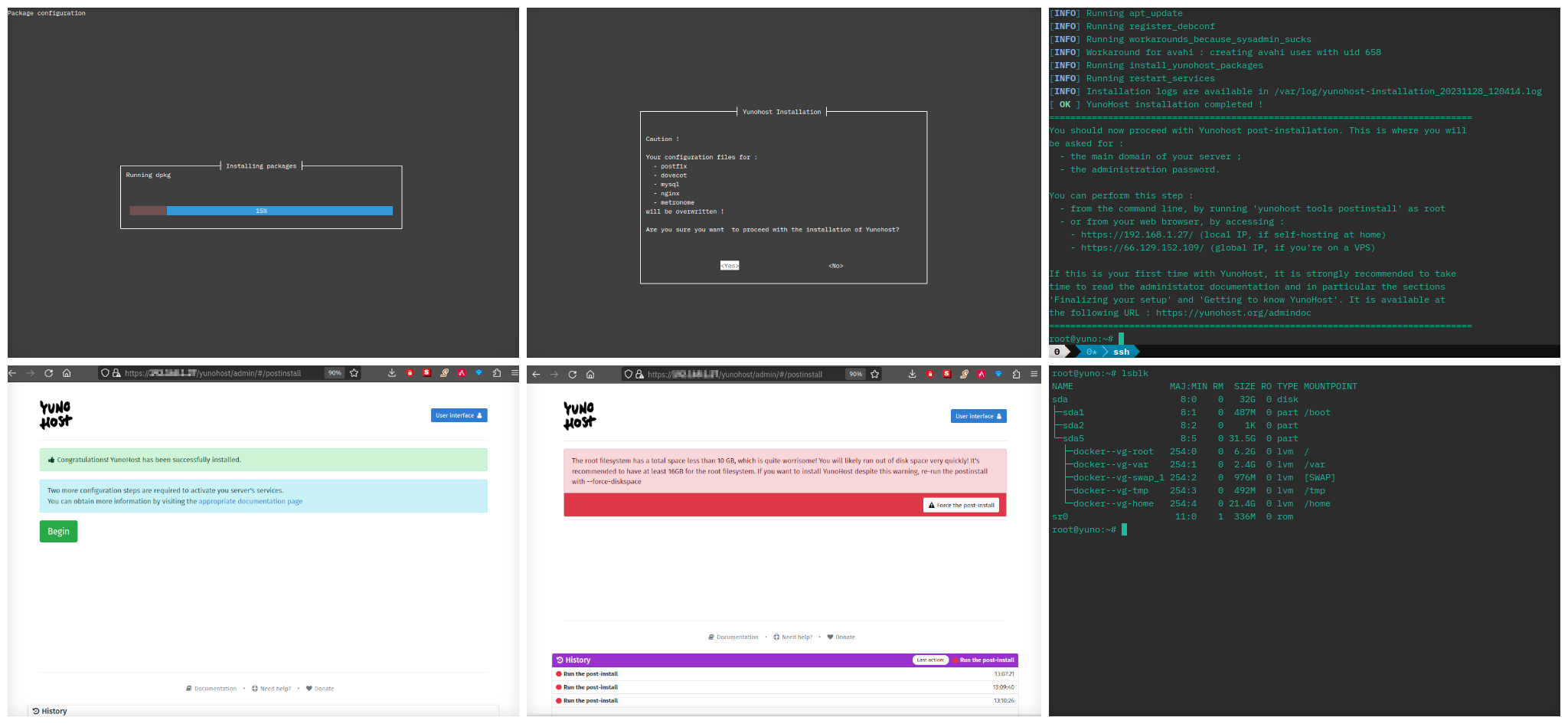Screen dimensions: 1568x724
Task: Reload the disk warning page browser
Action: click(x=572, y=374)
